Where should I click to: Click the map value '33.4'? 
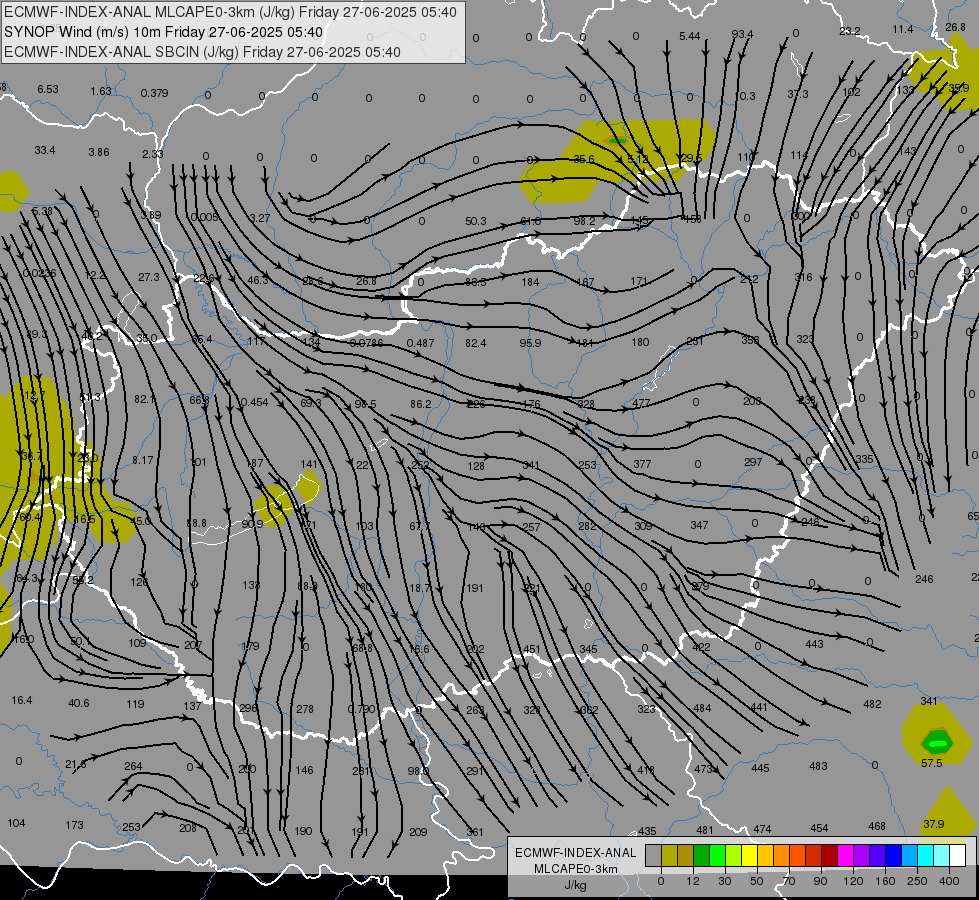pos(44,150)
